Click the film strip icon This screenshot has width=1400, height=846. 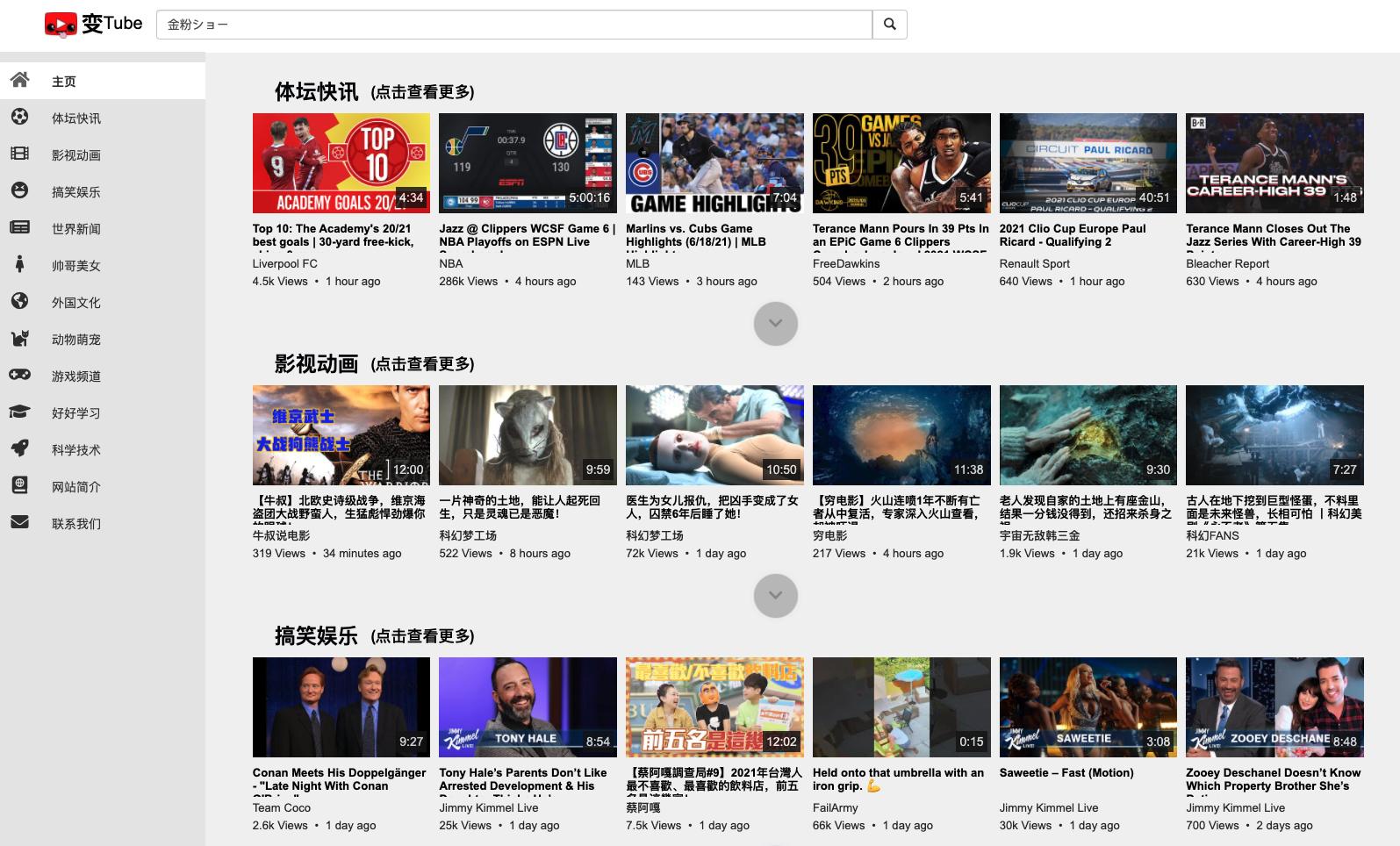point(19,154)
